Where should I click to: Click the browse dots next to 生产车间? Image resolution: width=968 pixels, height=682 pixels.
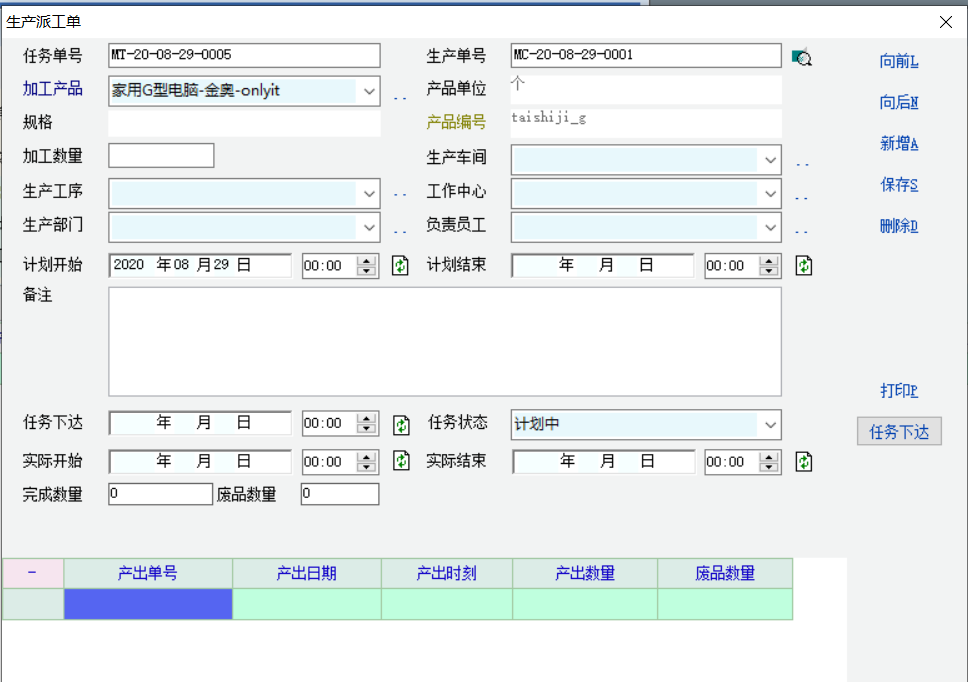point(802,164)
